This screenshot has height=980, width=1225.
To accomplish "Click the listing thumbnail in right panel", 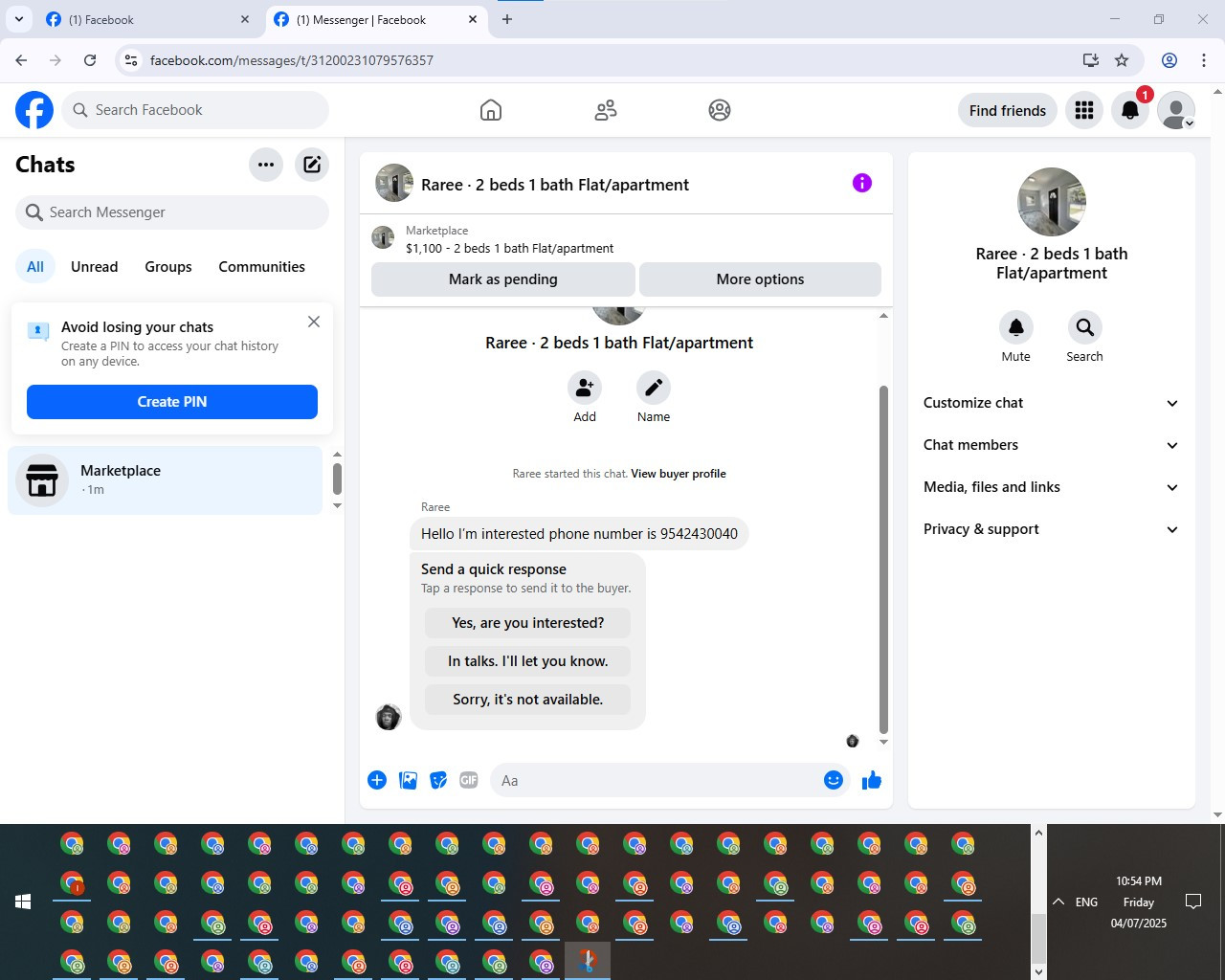I will pos(1052,202).
